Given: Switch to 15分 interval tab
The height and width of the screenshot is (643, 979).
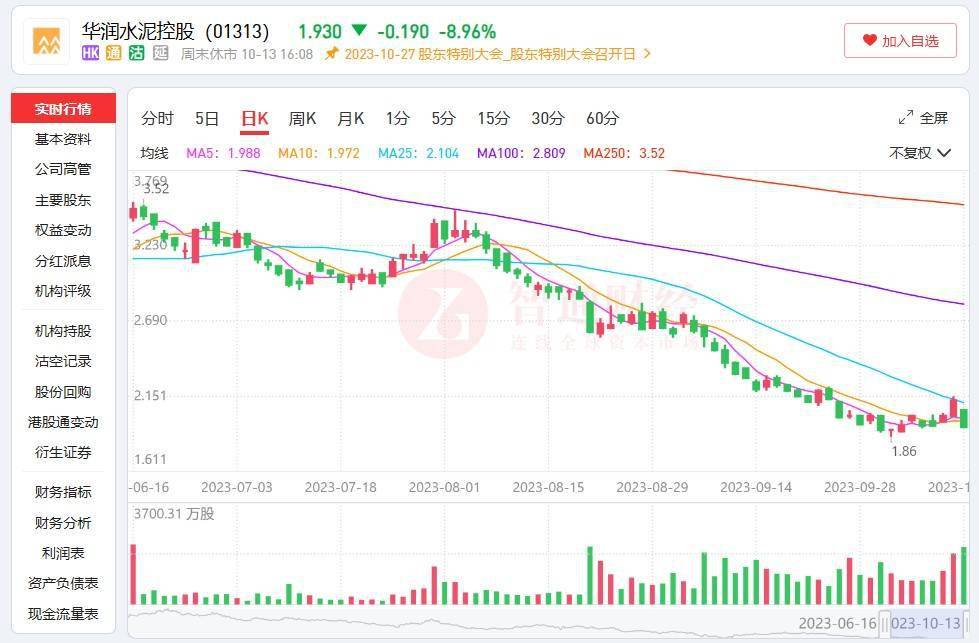Looking at the screenshot, I should point(493,118).
